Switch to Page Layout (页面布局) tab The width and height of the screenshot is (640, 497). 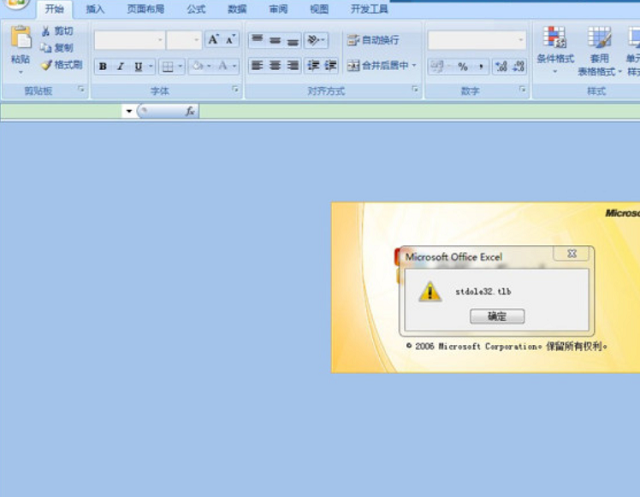146,9
